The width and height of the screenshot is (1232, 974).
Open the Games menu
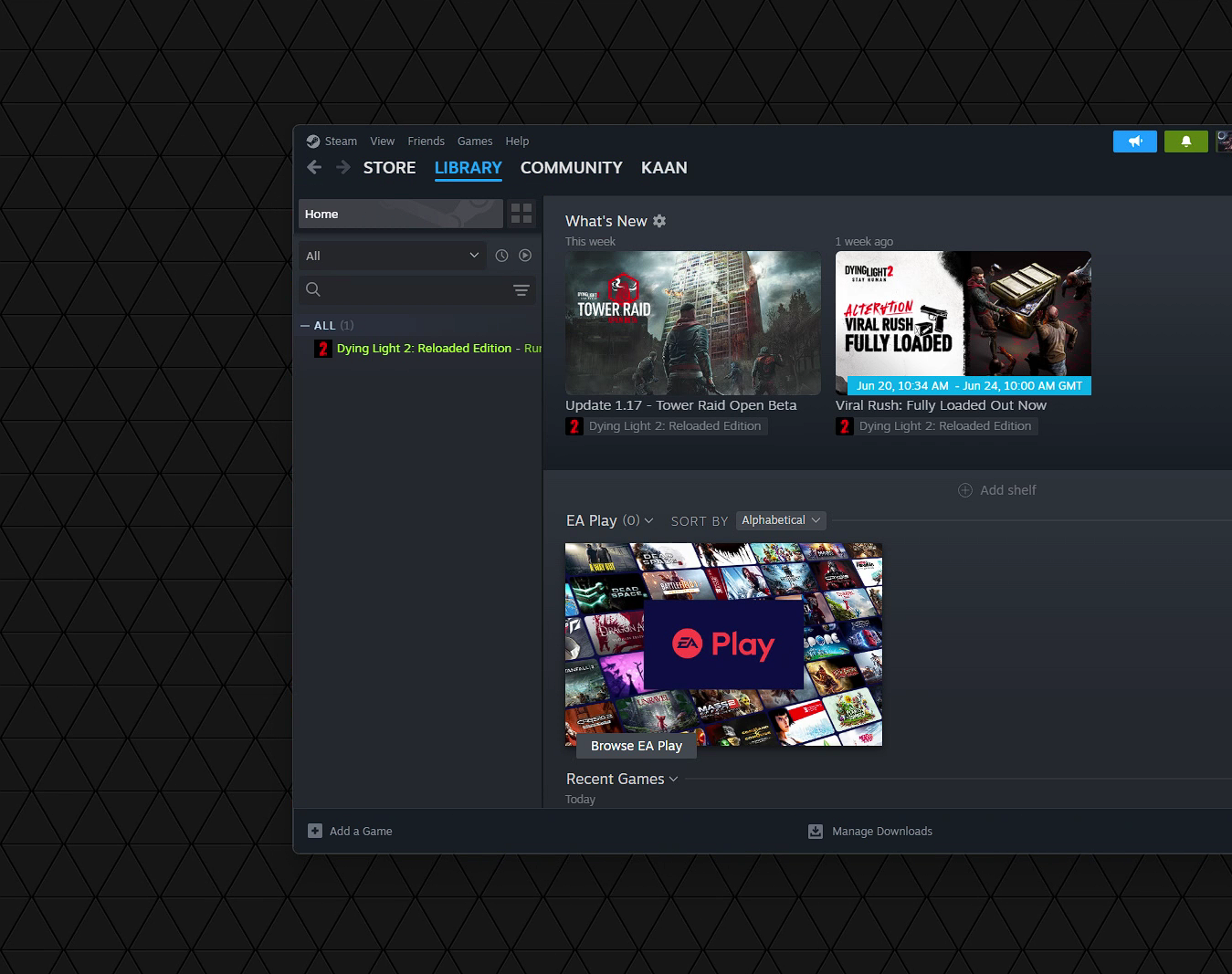point(475,141)
